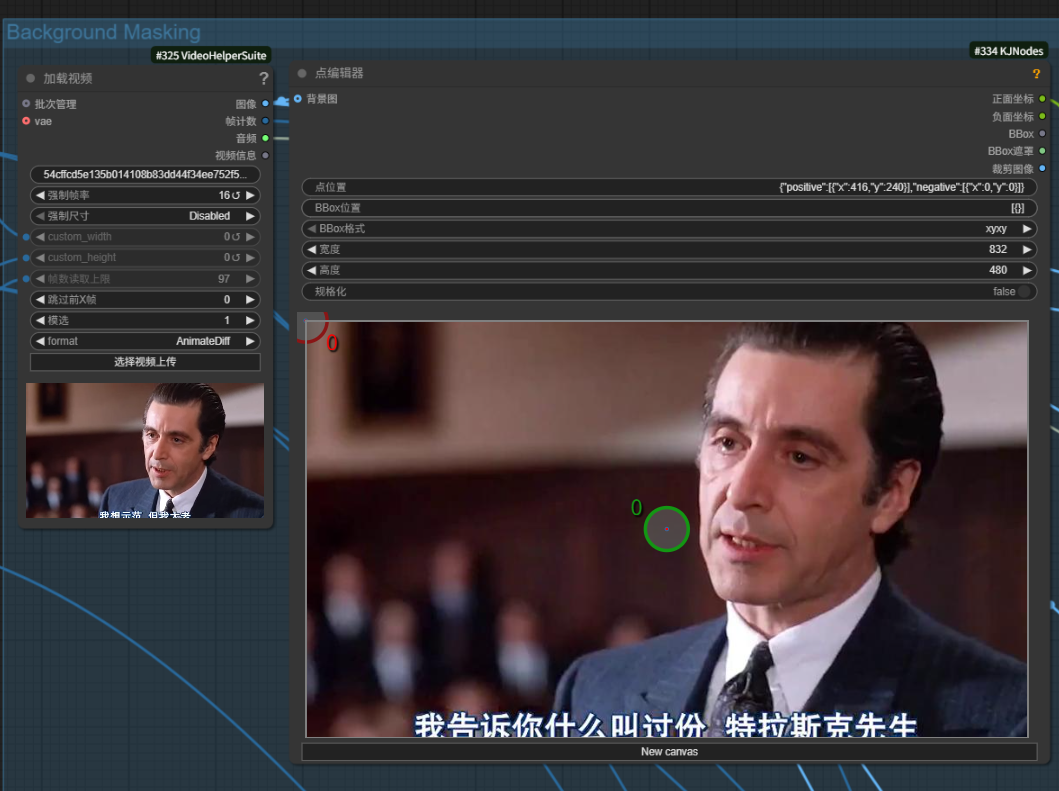1059x791 pixels.
Task: Click the loaded video preview thumbnail
Action: click(x=145, y=451)
